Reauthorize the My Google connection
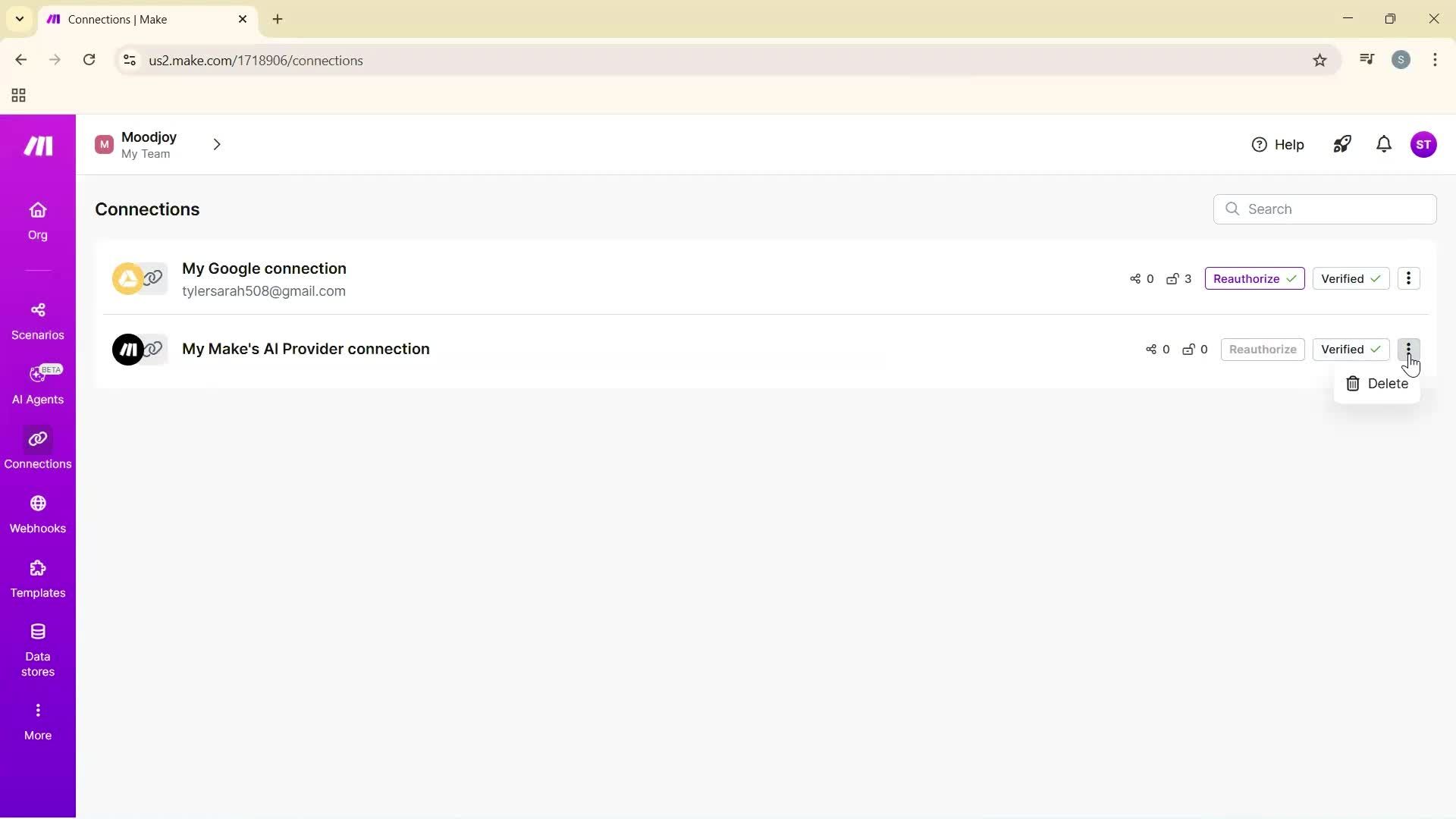The width and height of the screenshot is (1456, 819). pos(1254,278)
